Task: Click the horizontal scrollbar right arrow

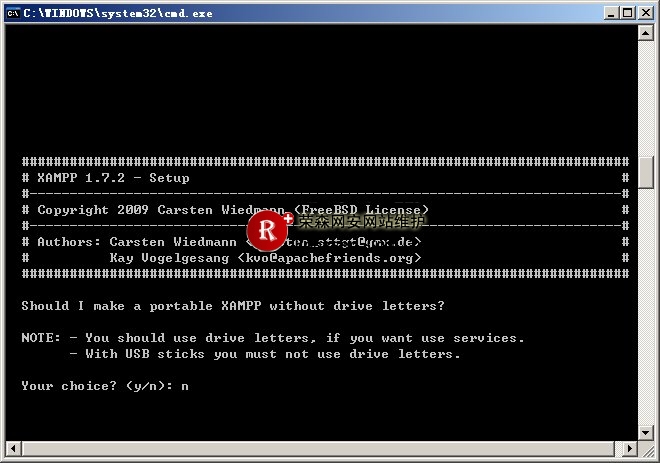Action: click(x=630, y=448)
